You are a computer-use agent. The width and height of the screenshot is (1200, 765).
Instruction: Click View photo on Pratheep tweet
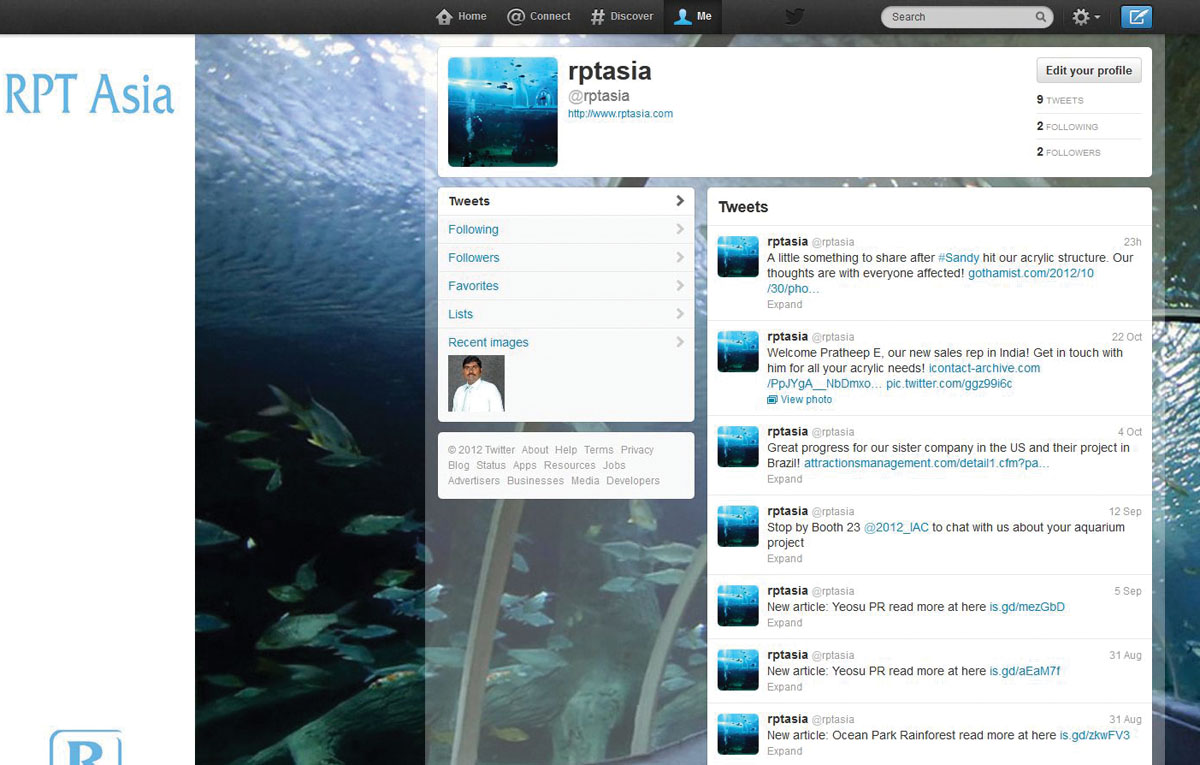tap(806, 400)
